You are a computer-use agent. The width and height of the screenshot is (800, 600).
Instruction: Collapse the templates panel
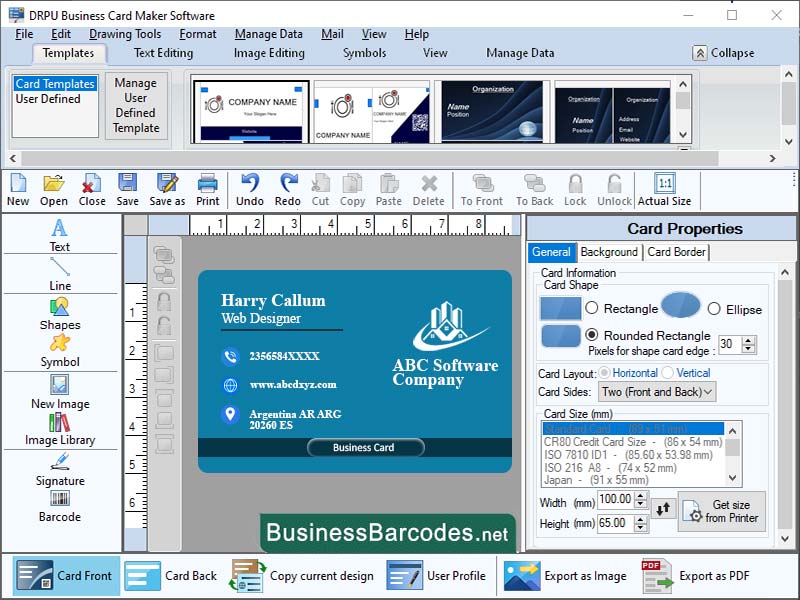[725, 53]
